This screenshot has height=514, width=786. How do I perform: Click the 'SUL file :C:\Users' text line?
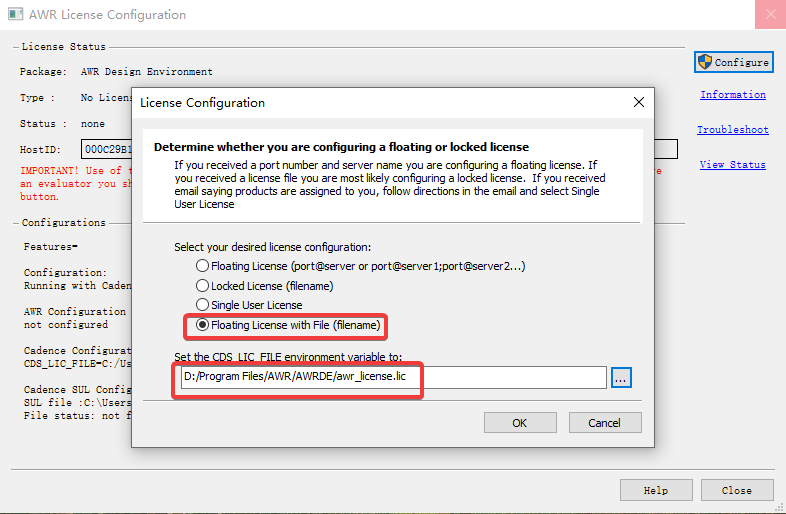(x=77, y=403)
